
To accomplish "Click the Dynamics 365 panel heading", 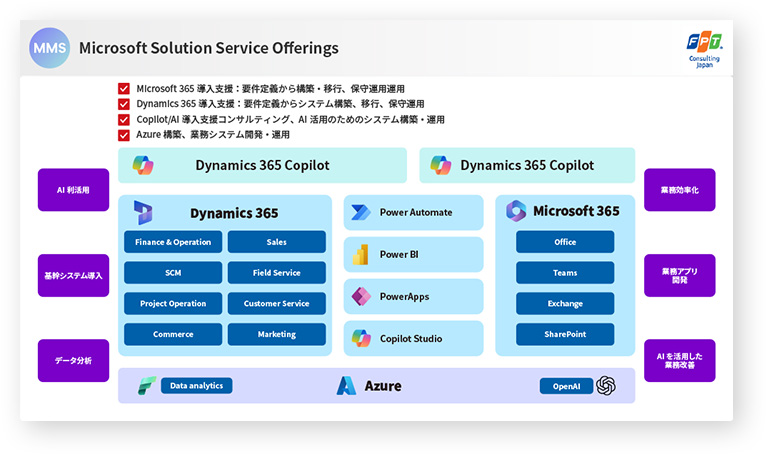I will tap(234, 213).
